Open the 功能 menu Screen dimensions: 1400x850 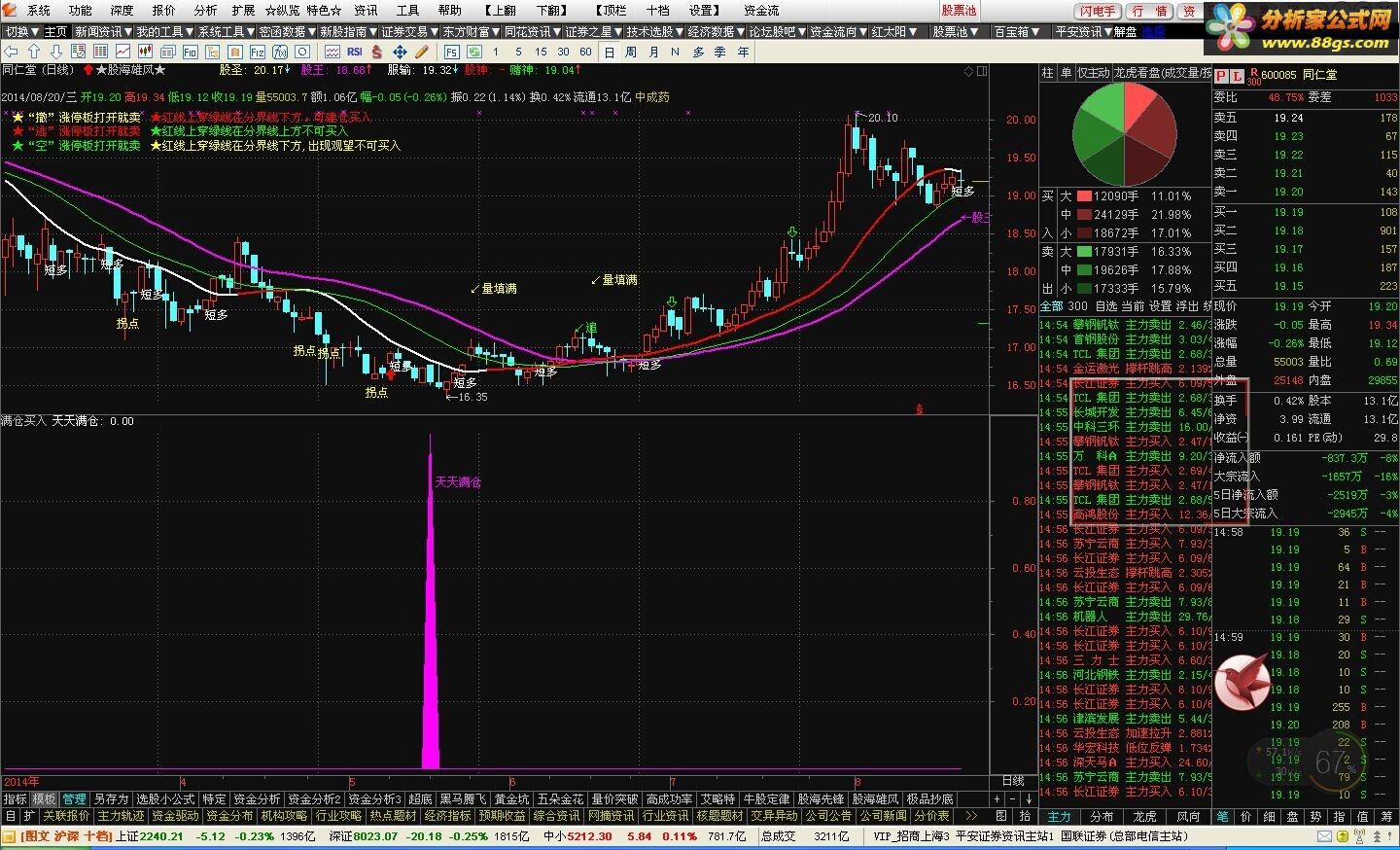[x=81, y=10]
